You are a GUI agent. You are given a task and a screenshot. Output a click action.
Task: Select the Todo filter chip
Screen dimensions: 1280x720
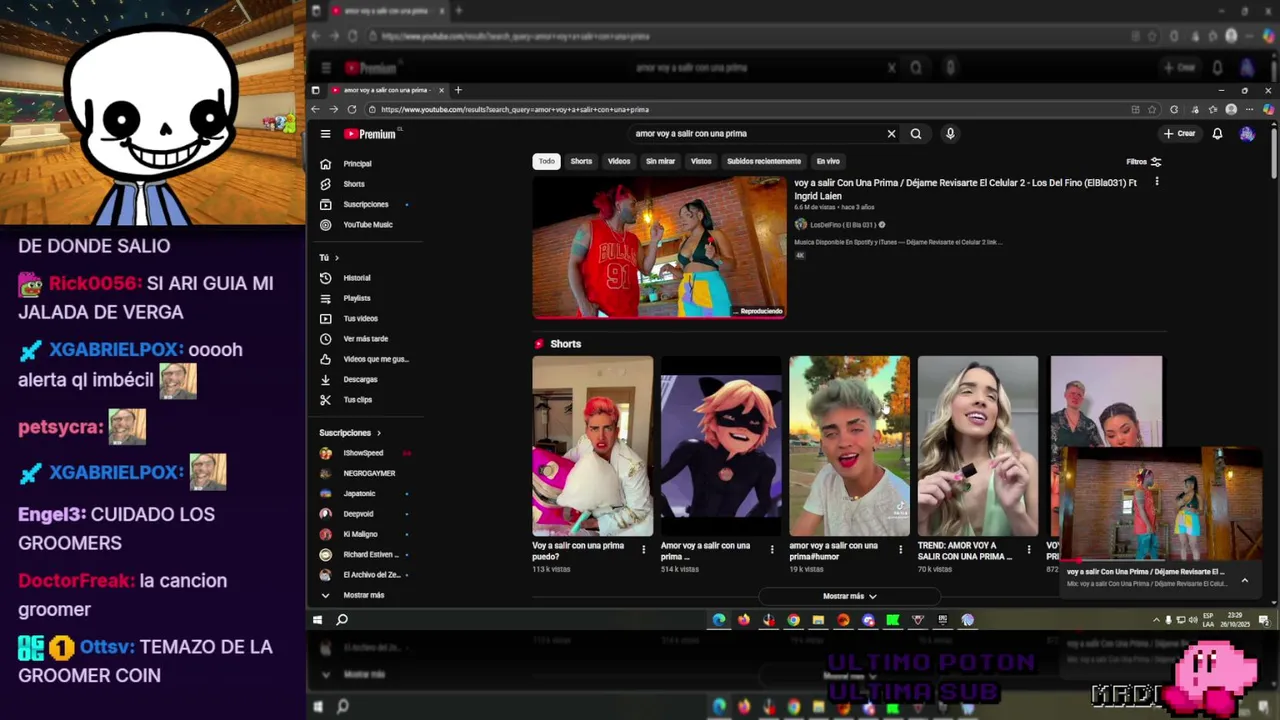click(x=546, y=161)
